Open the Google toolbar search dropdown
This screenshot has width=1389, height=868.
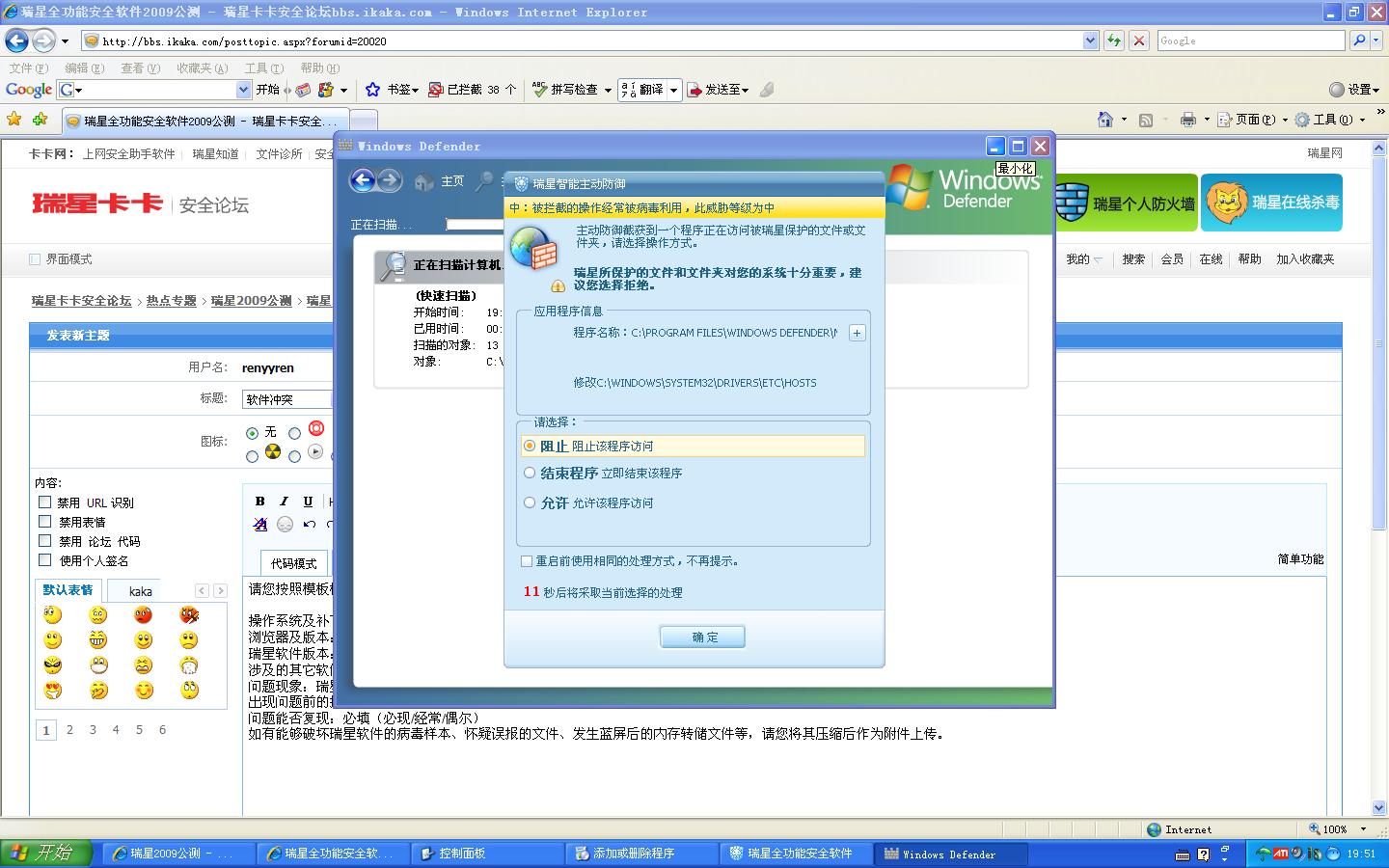(x=243, y=90)
